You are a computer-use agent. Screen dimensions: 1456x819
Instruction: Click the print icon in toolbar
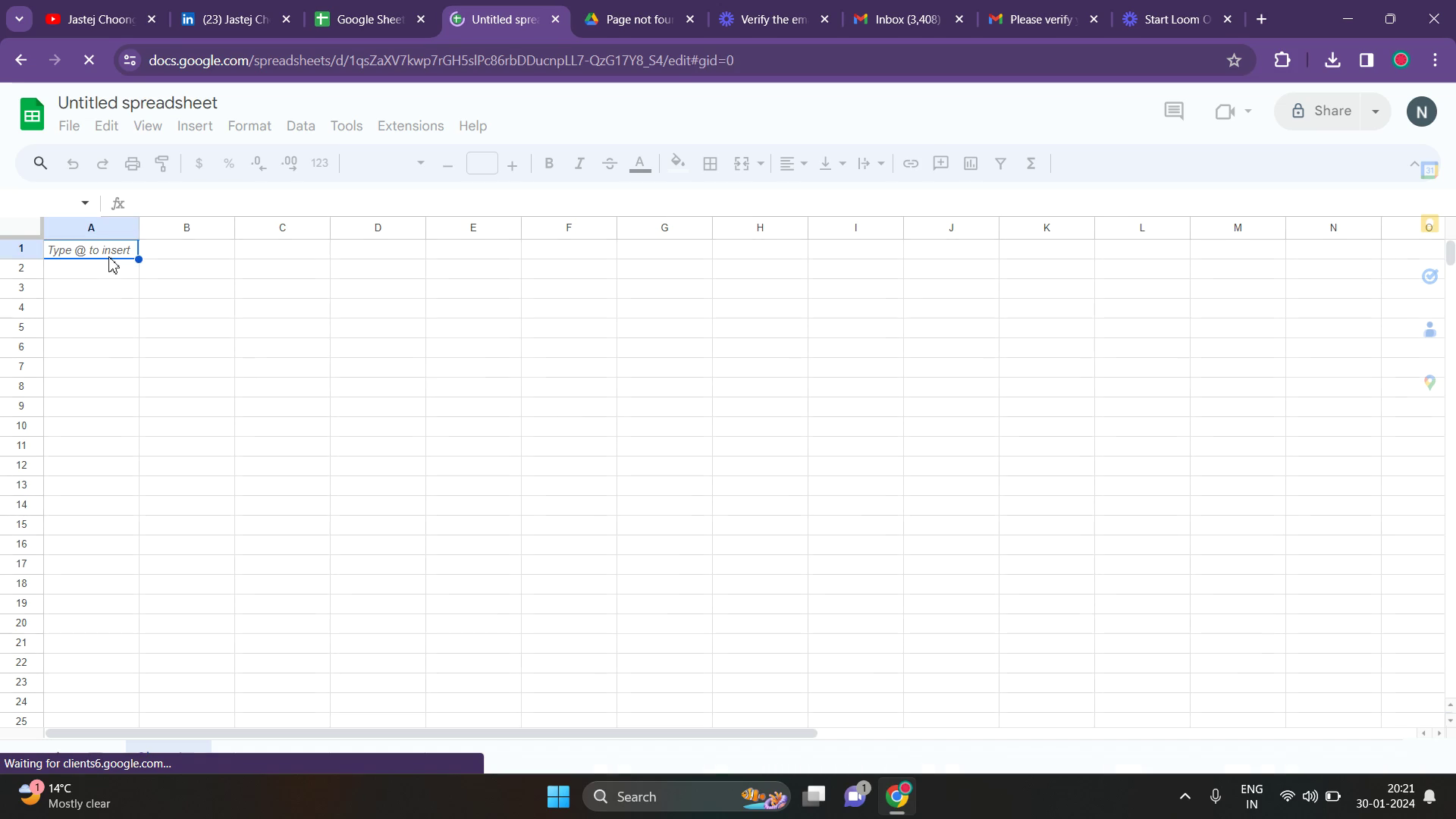(133, 164)
